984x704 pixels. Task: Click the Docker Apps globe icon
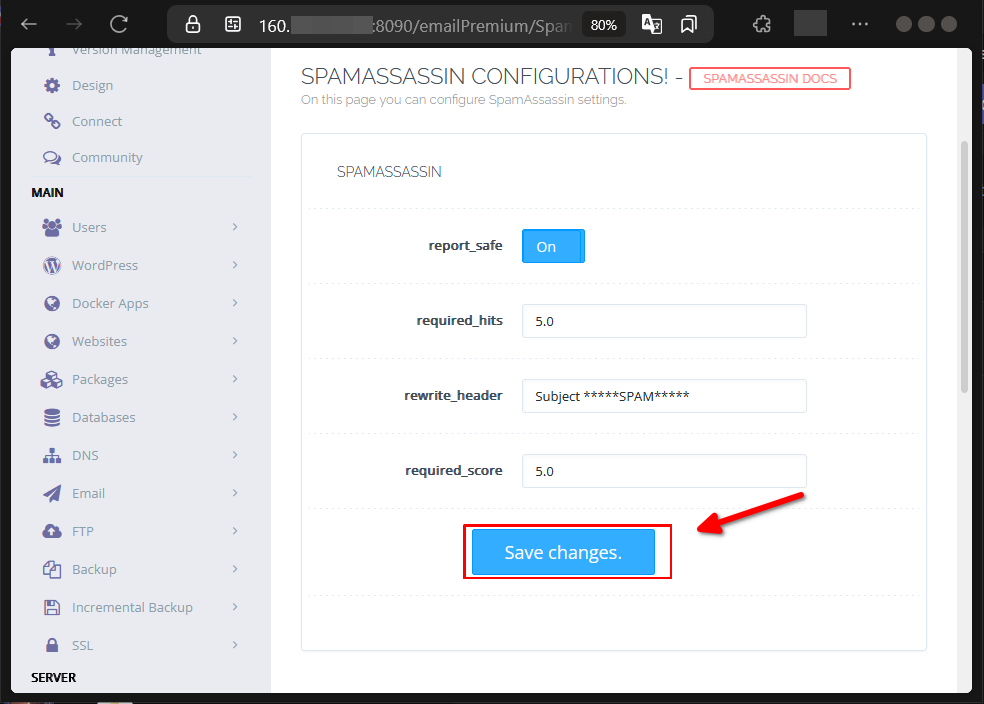(x=52, y=304)
